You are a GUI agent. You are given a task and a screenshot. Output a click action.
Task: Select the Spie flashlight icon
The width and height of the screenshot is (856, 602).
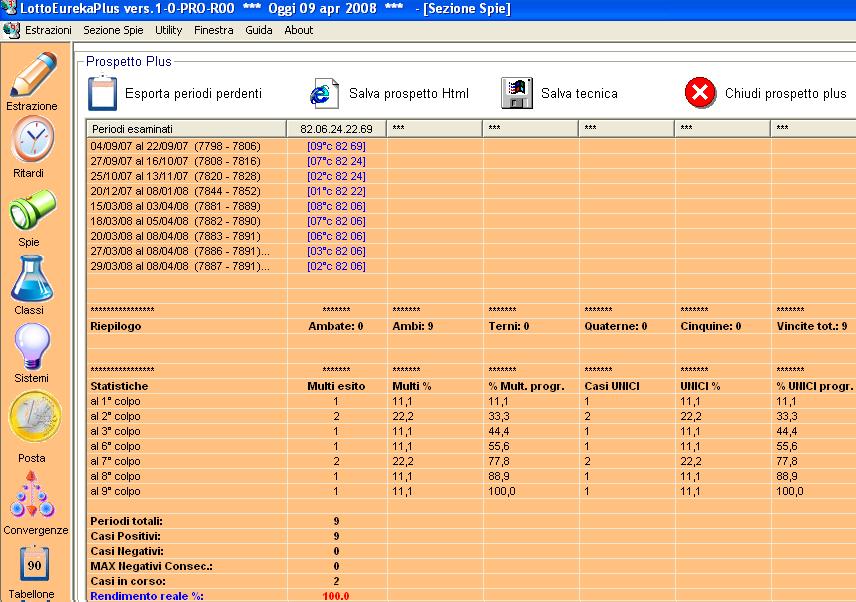tap(32, 211)
